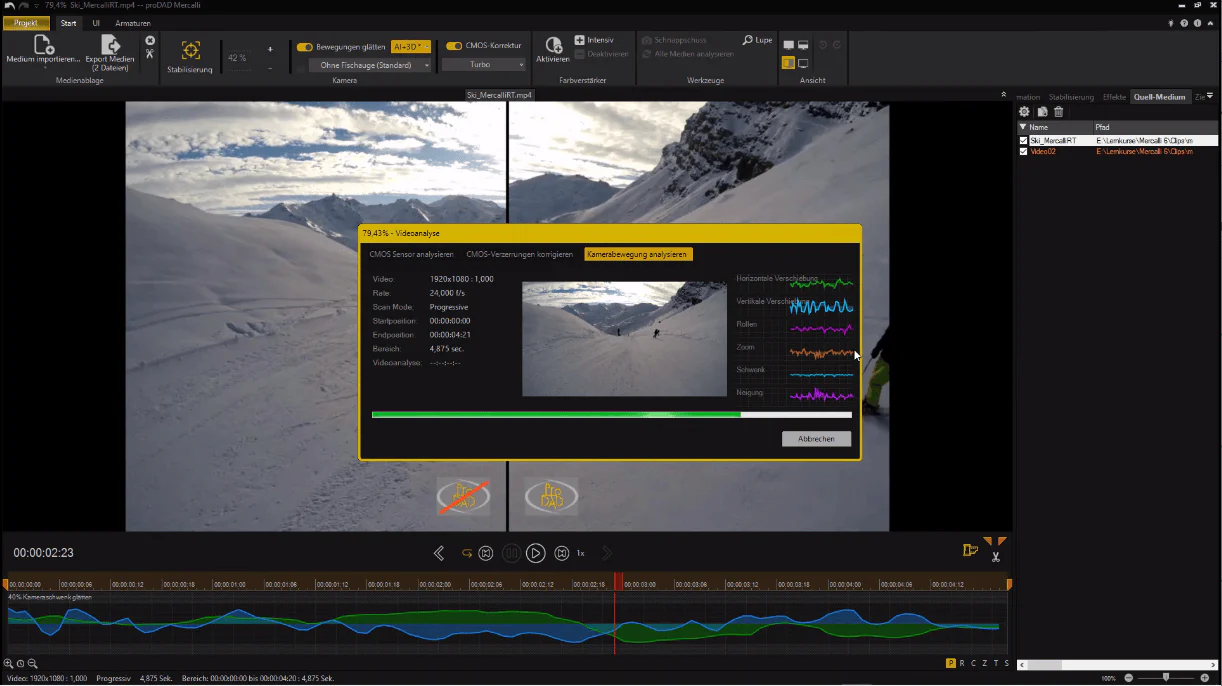Open the Turbo dropdown
The height and width of the screenshot is (686, 1222).
tap(484, 65)
